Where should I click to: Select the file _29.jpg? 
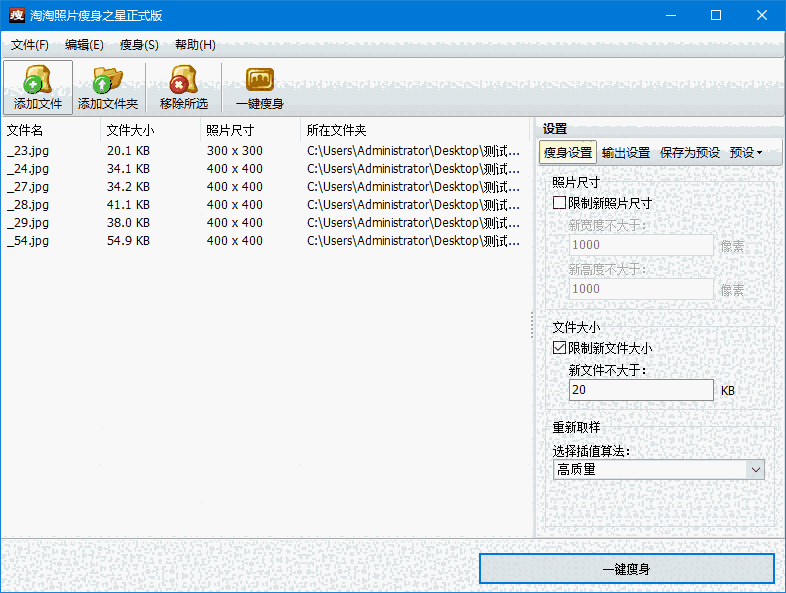point(28,223)
